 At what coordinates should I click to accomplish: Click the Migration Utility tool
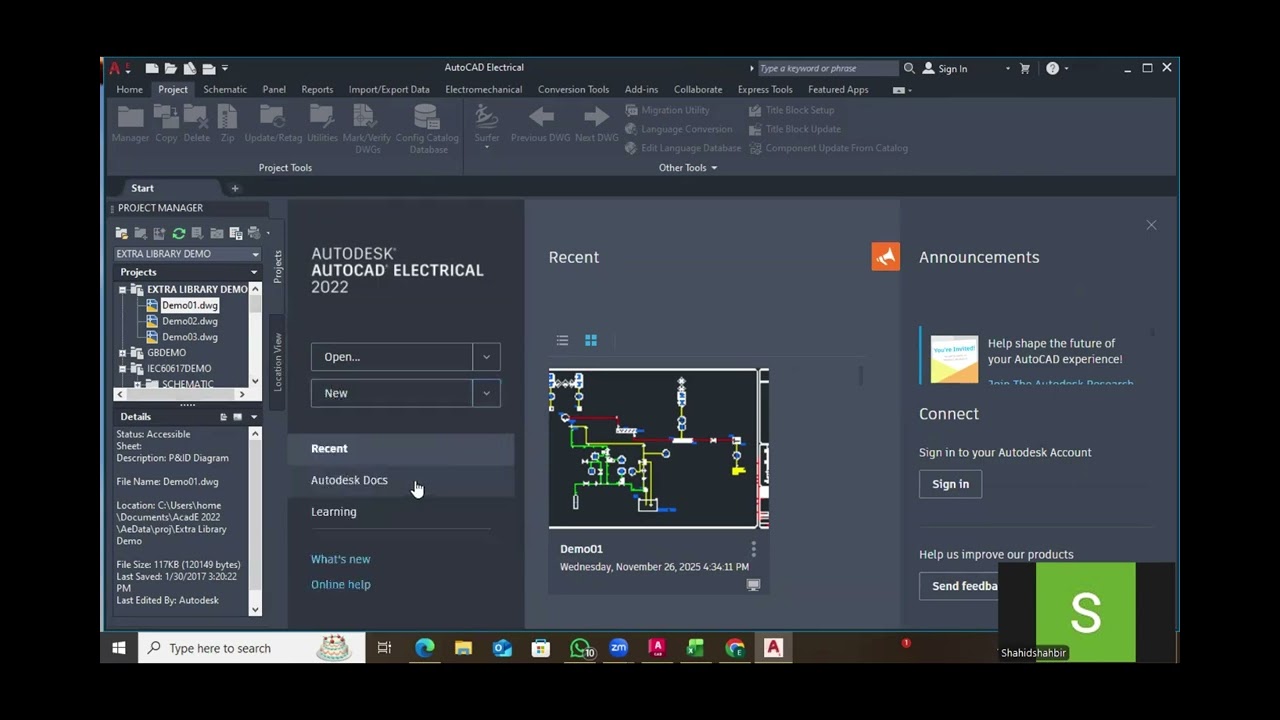pyautogui.click(x=667, y=110)
